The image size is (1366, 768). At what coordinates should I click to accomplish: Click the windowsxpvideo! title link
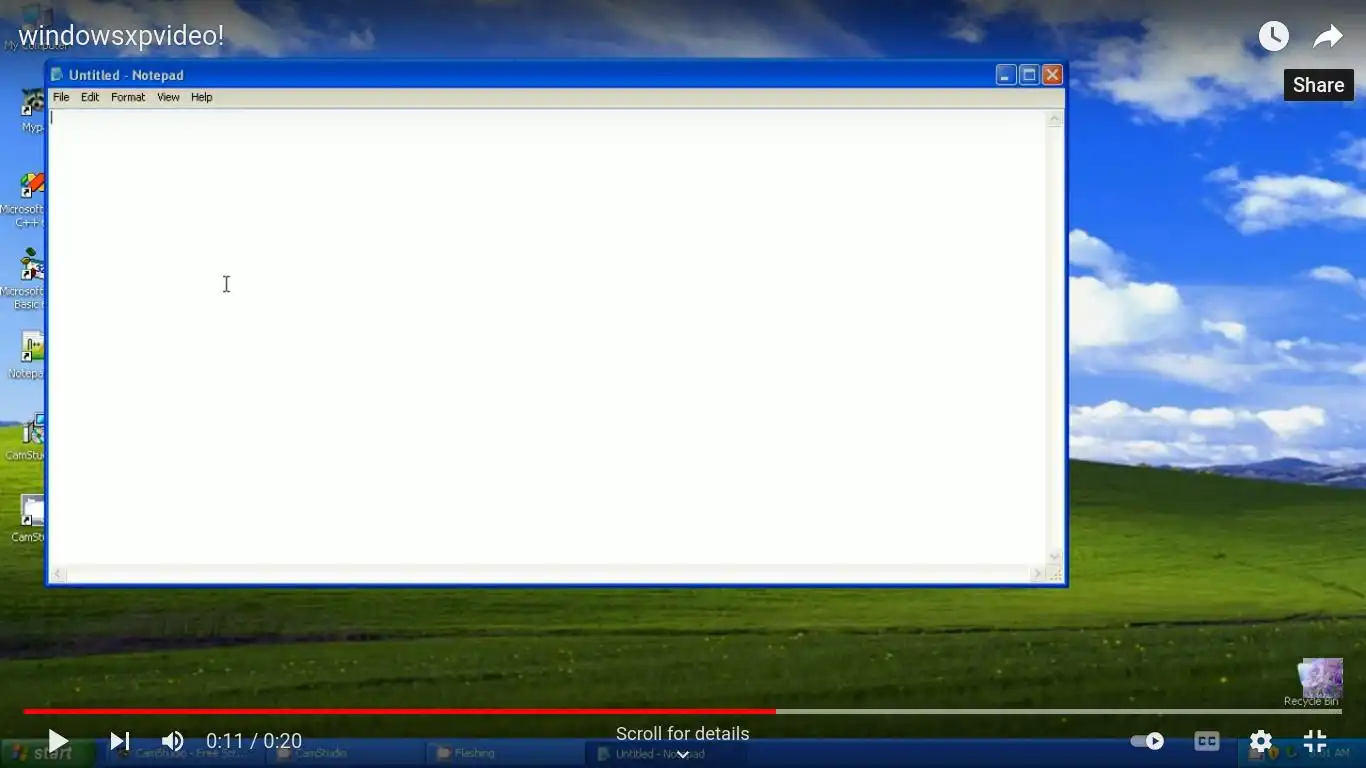121,36
